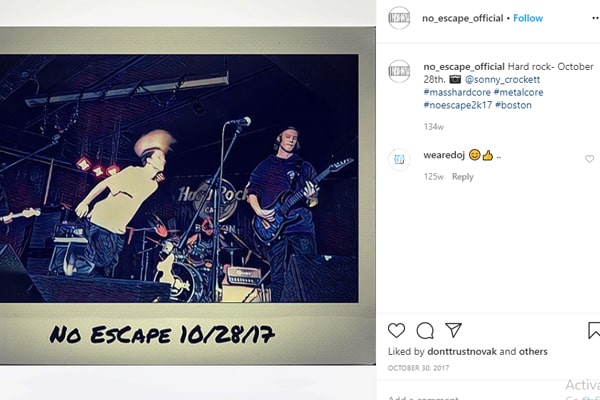Image resolution: width=600 pixels, height=400 pixels.
Task: Show the list of others who liked
Action: [x=533, y=351]
